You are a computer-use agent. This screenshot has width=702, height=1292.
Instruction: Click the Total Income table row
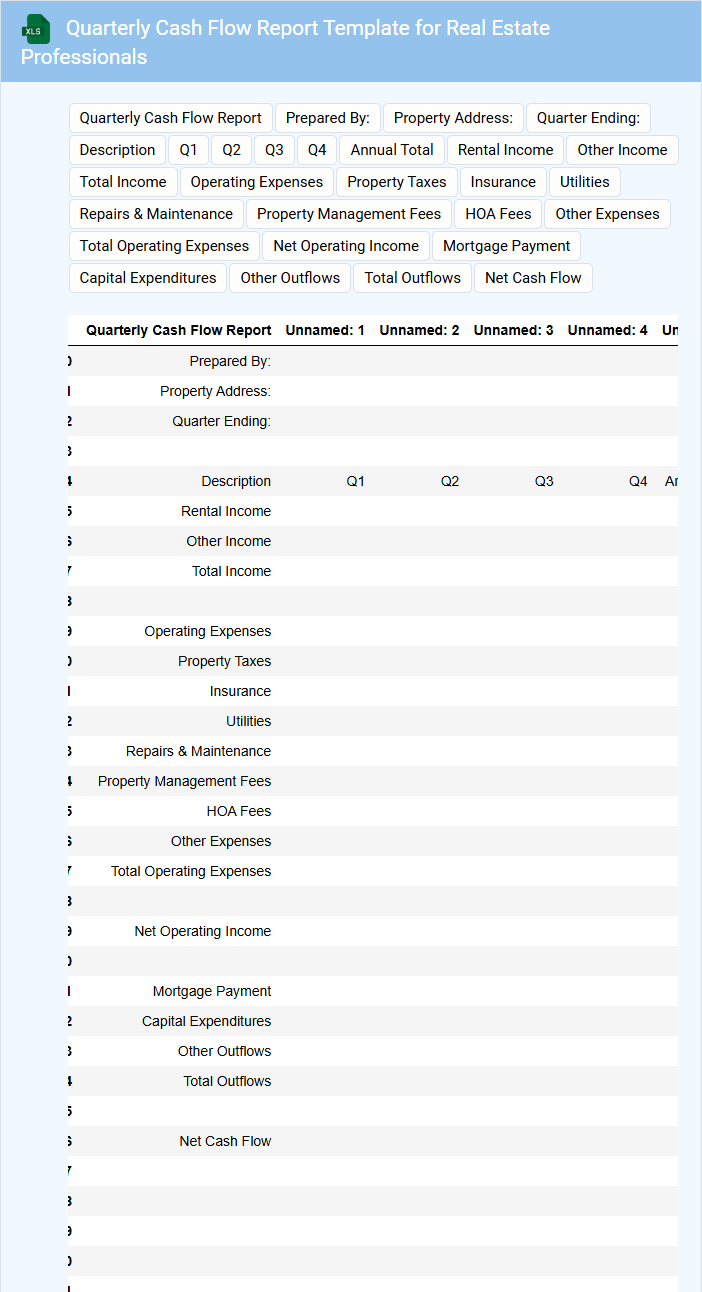click(x=373, y=571)
